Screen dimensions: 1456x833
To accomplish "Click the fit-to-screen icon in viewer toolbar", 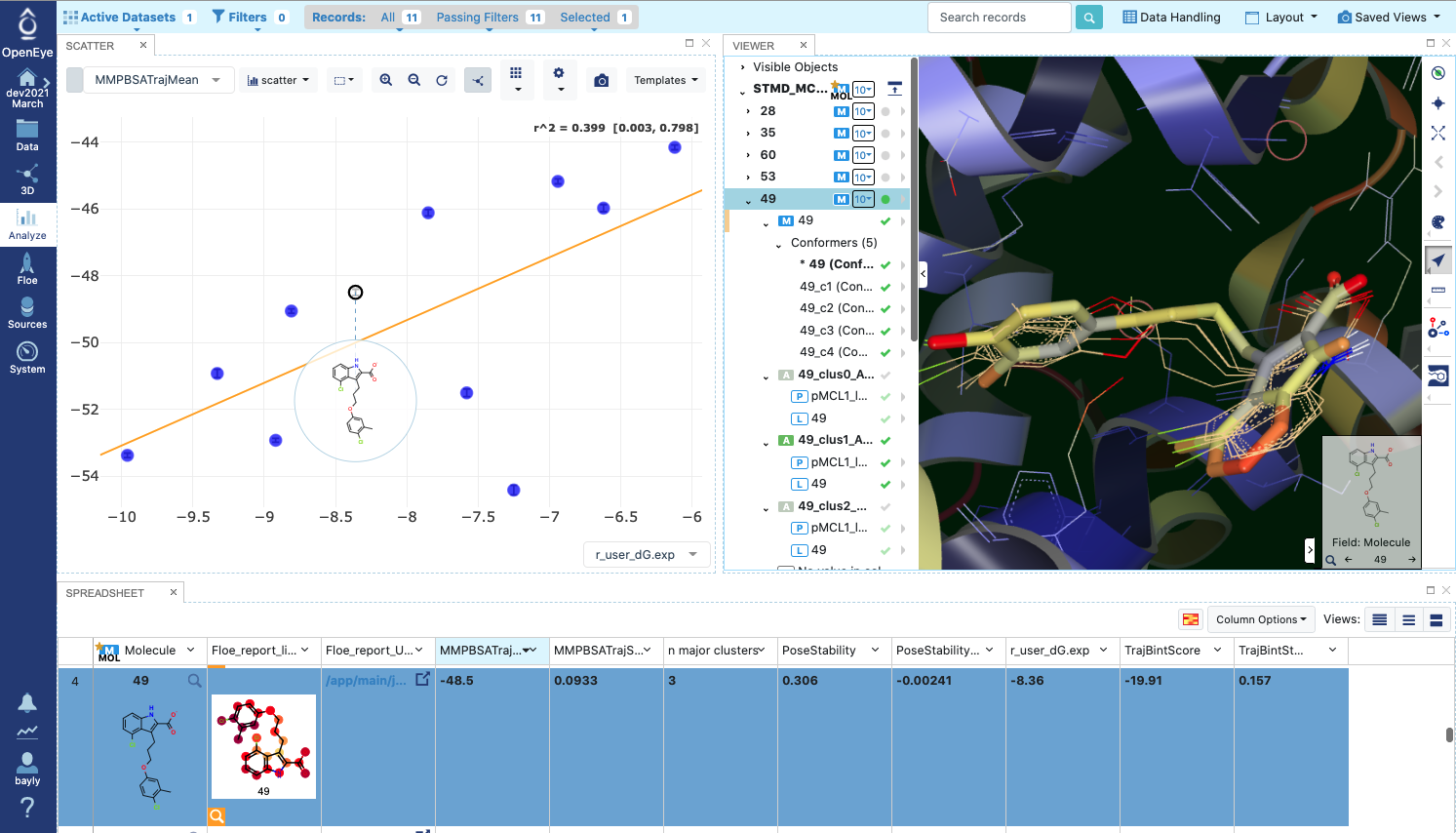I will (1437, 133).
